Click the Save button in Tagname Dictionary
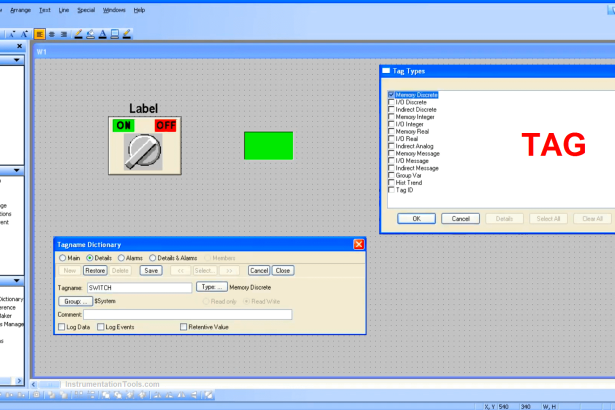615x410 pixels. click(x=150, y=270)
